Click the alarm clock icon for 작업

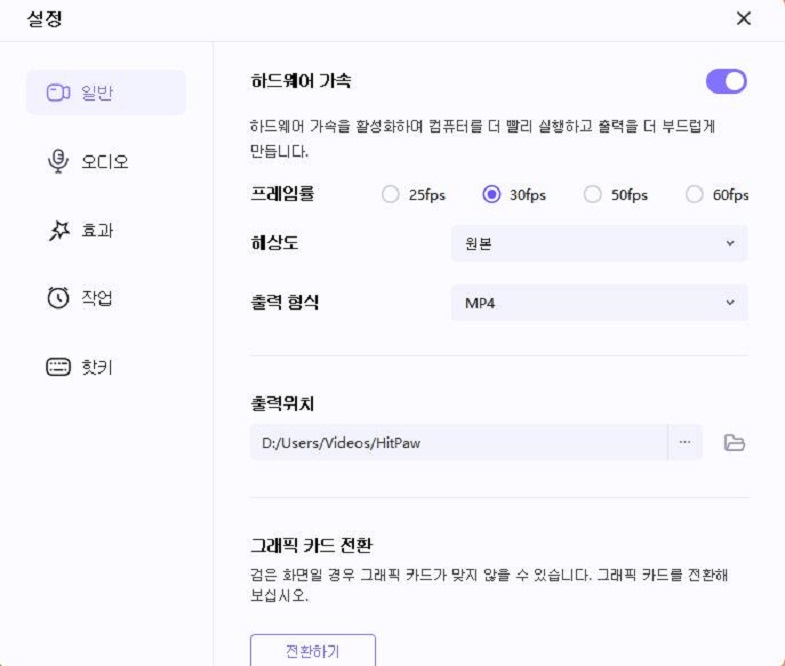coord(58,298)
